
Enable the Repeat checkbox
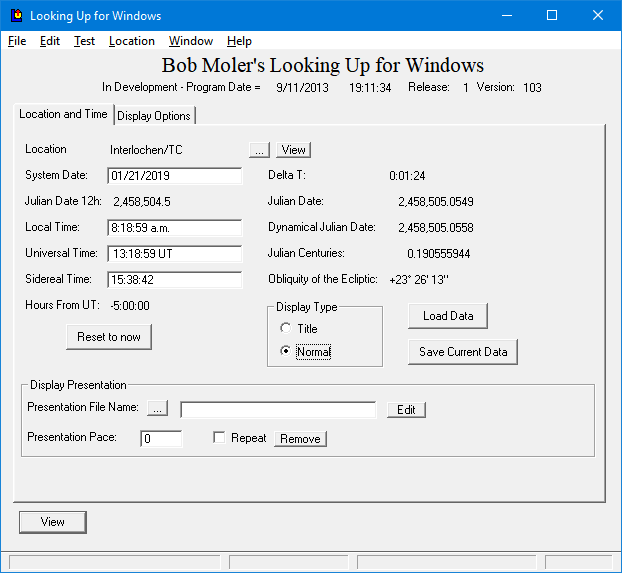pos(219,438)
